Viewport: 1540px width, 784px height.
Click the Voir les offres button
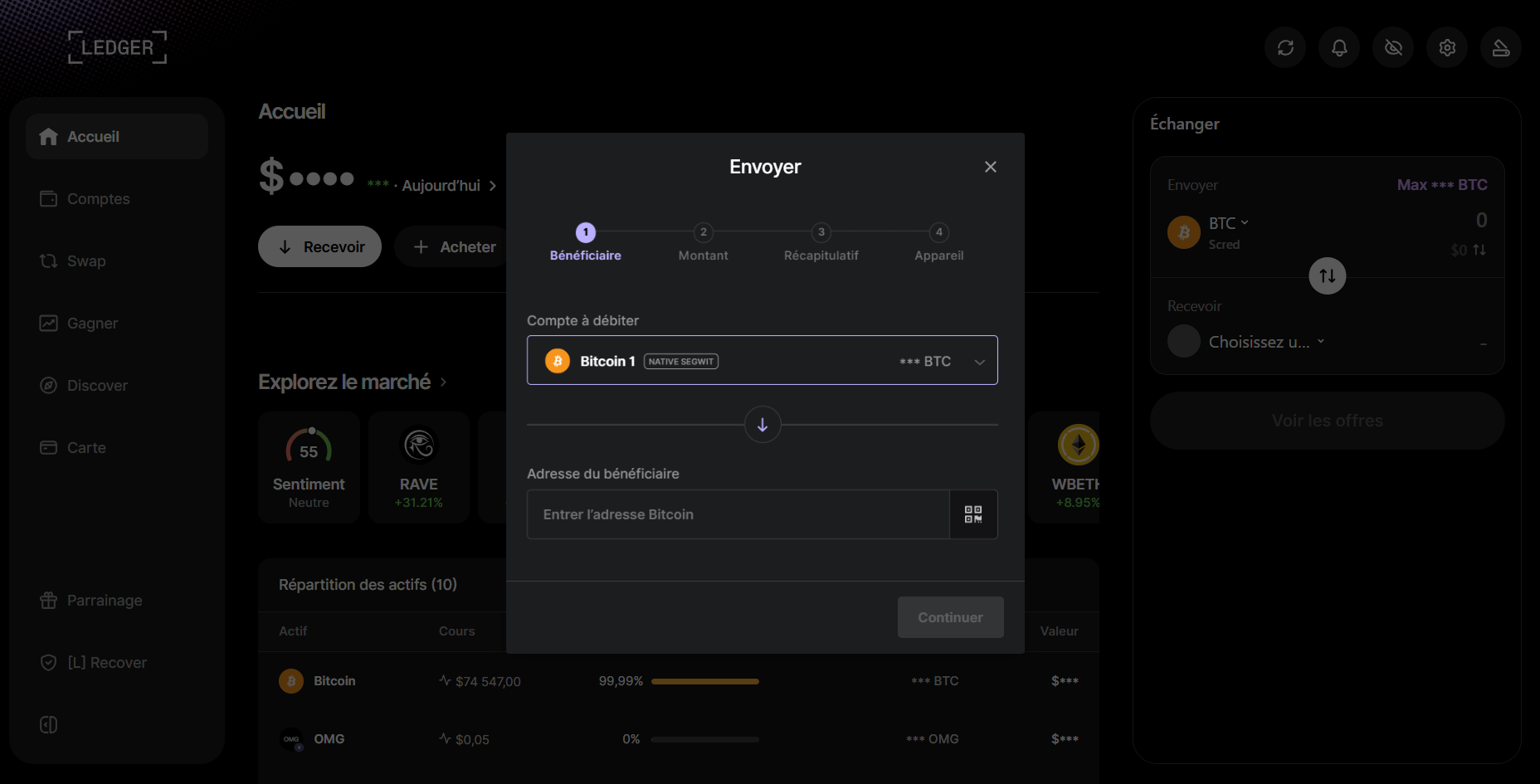(1328, 421)
